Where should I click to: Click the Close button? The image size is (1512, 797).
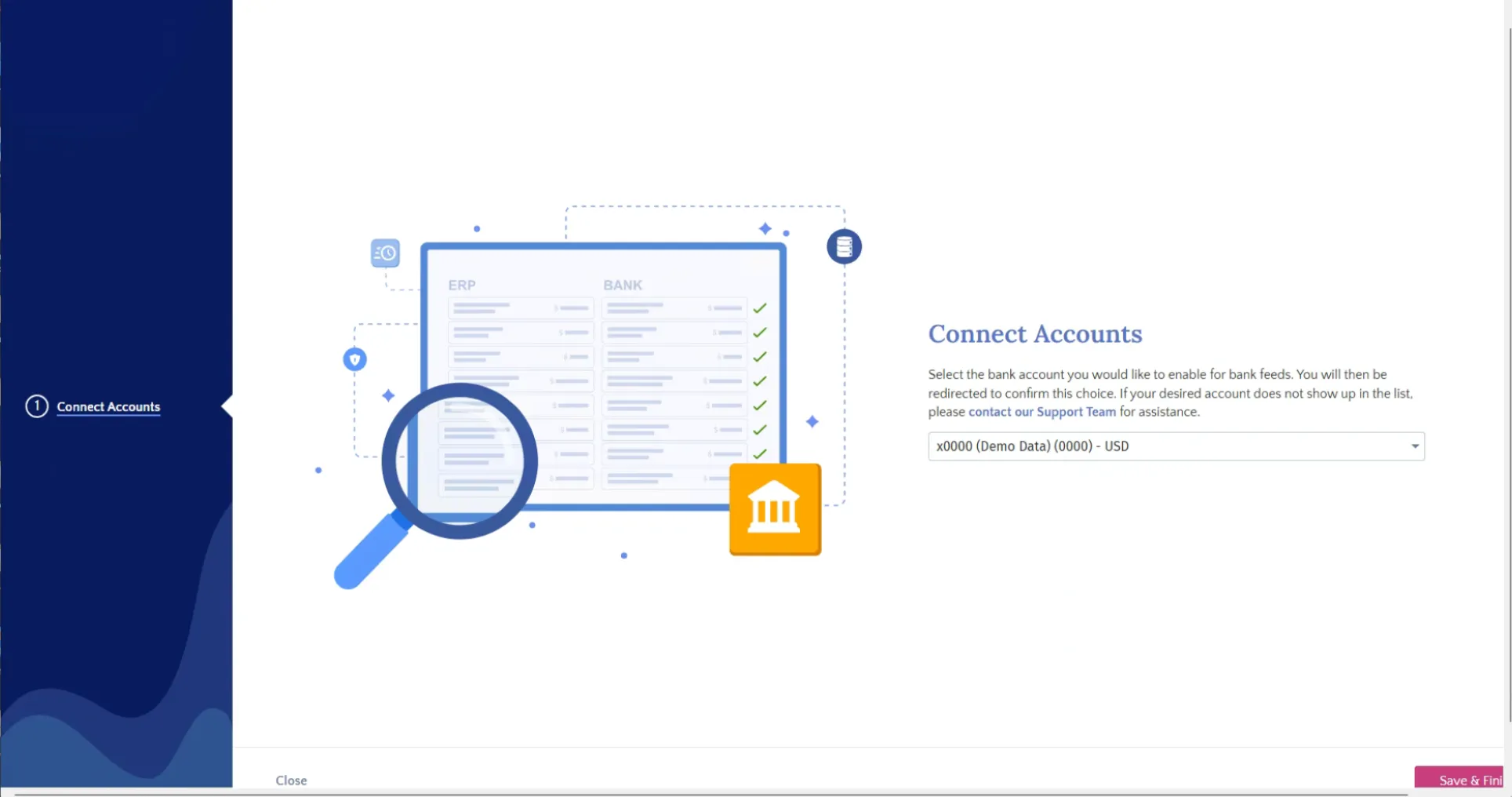tap(291, 781)
